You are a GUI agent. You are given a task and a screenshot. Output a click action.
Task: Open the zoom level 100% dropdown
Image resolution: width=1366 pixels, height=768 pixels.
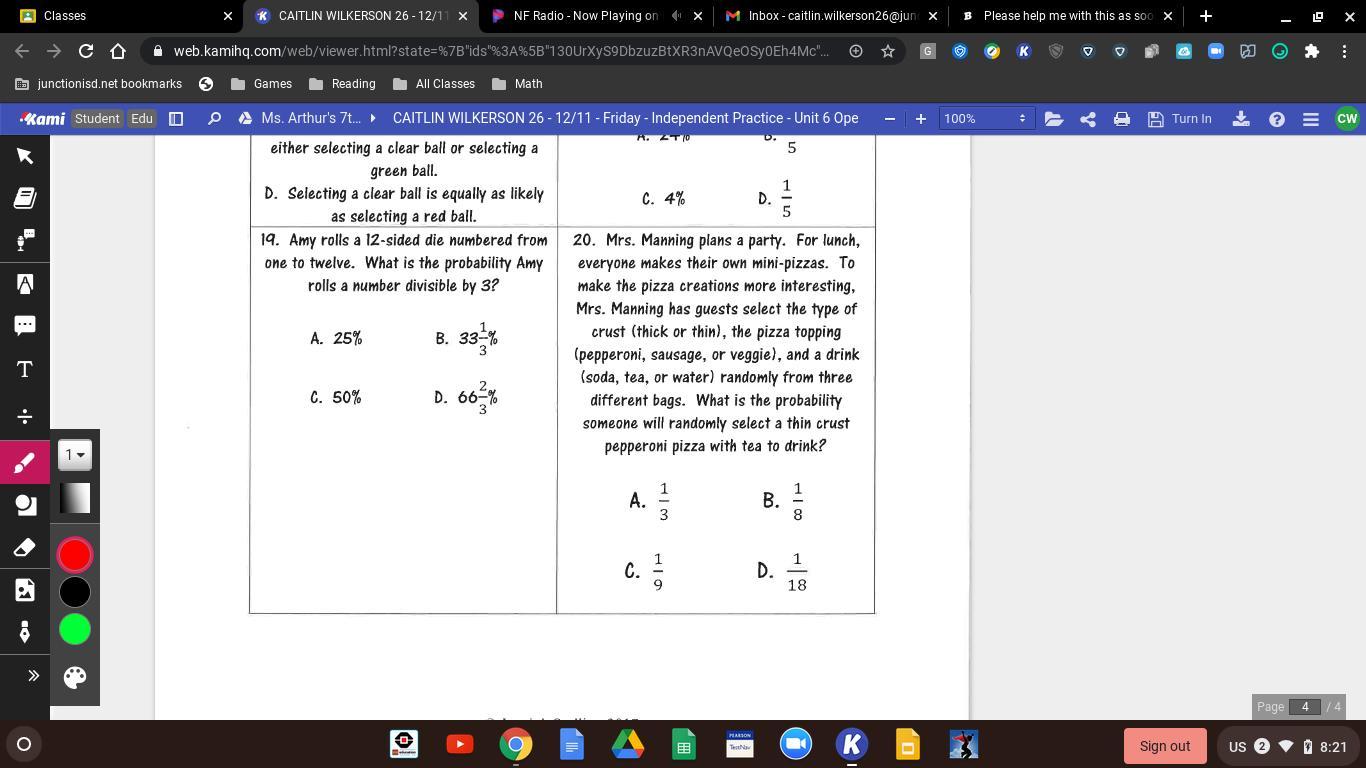tap(985, 119)
